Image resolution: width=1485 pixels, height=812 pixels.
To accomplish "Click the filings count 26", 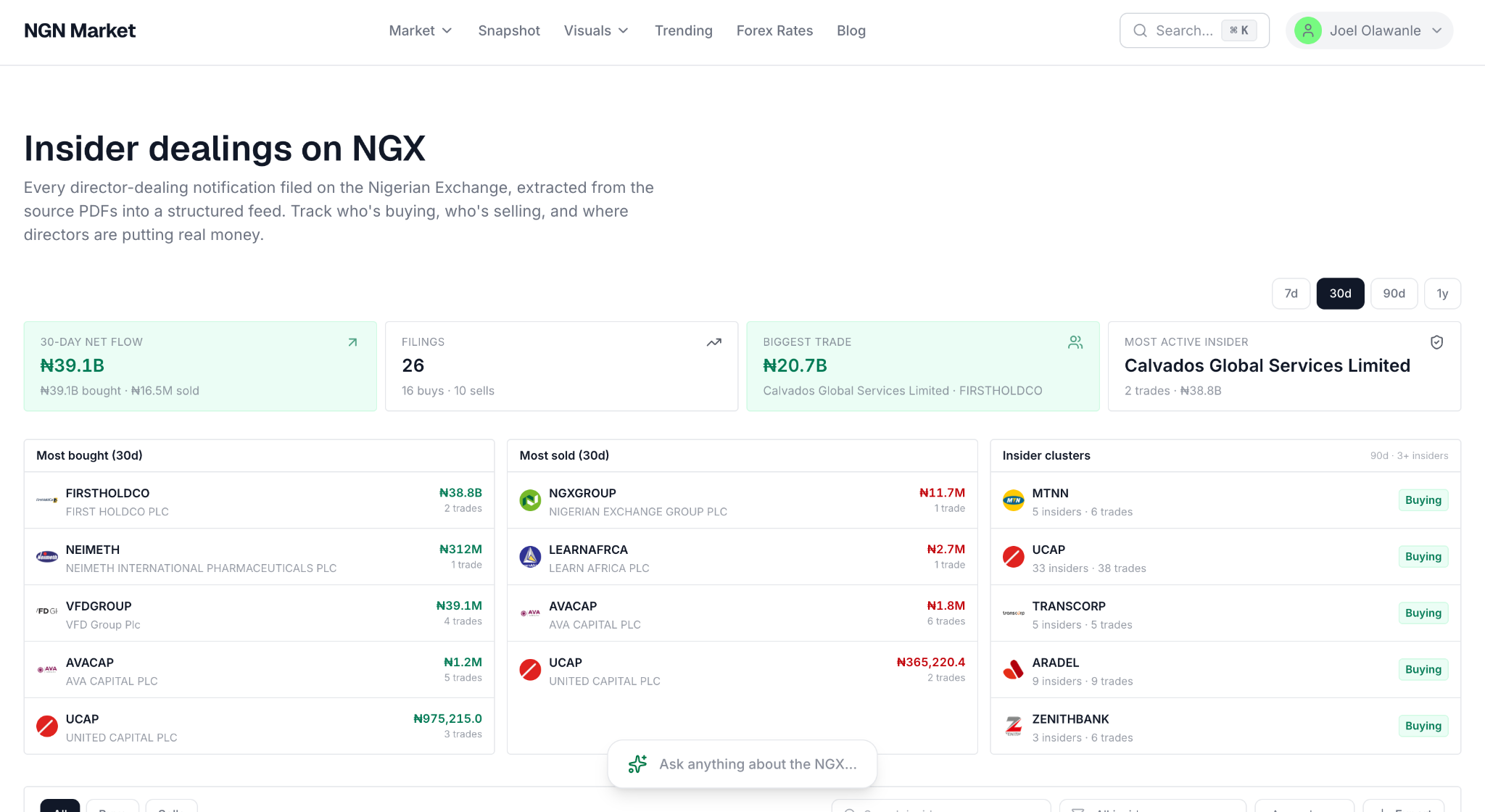I will (413, 365).
